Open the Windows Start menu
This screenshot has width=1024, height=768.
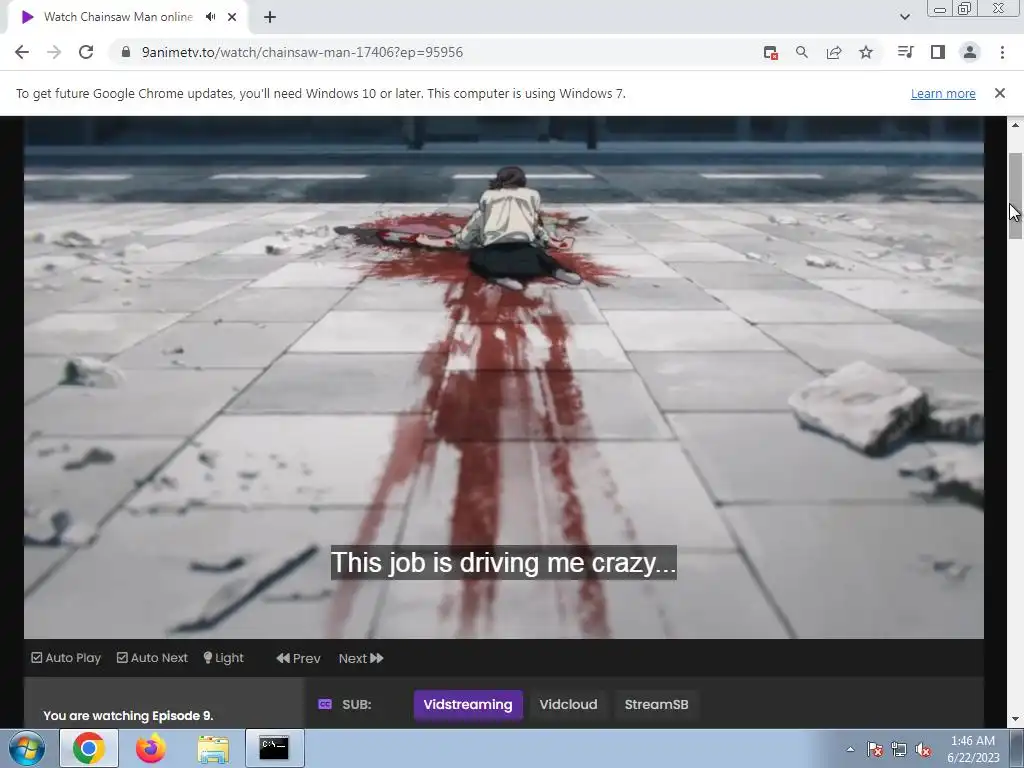26,748
